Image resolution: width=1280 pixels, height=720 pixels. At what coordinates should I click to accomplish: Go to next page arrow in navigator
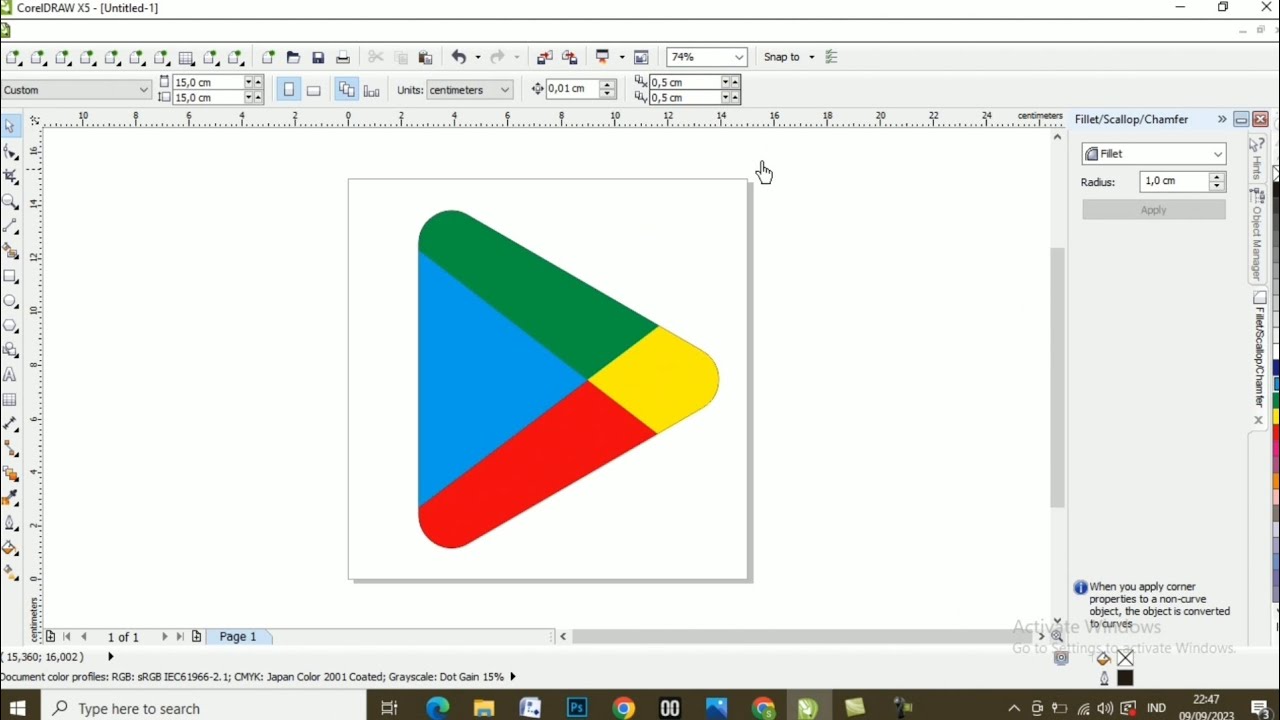(x=165, y=637)
